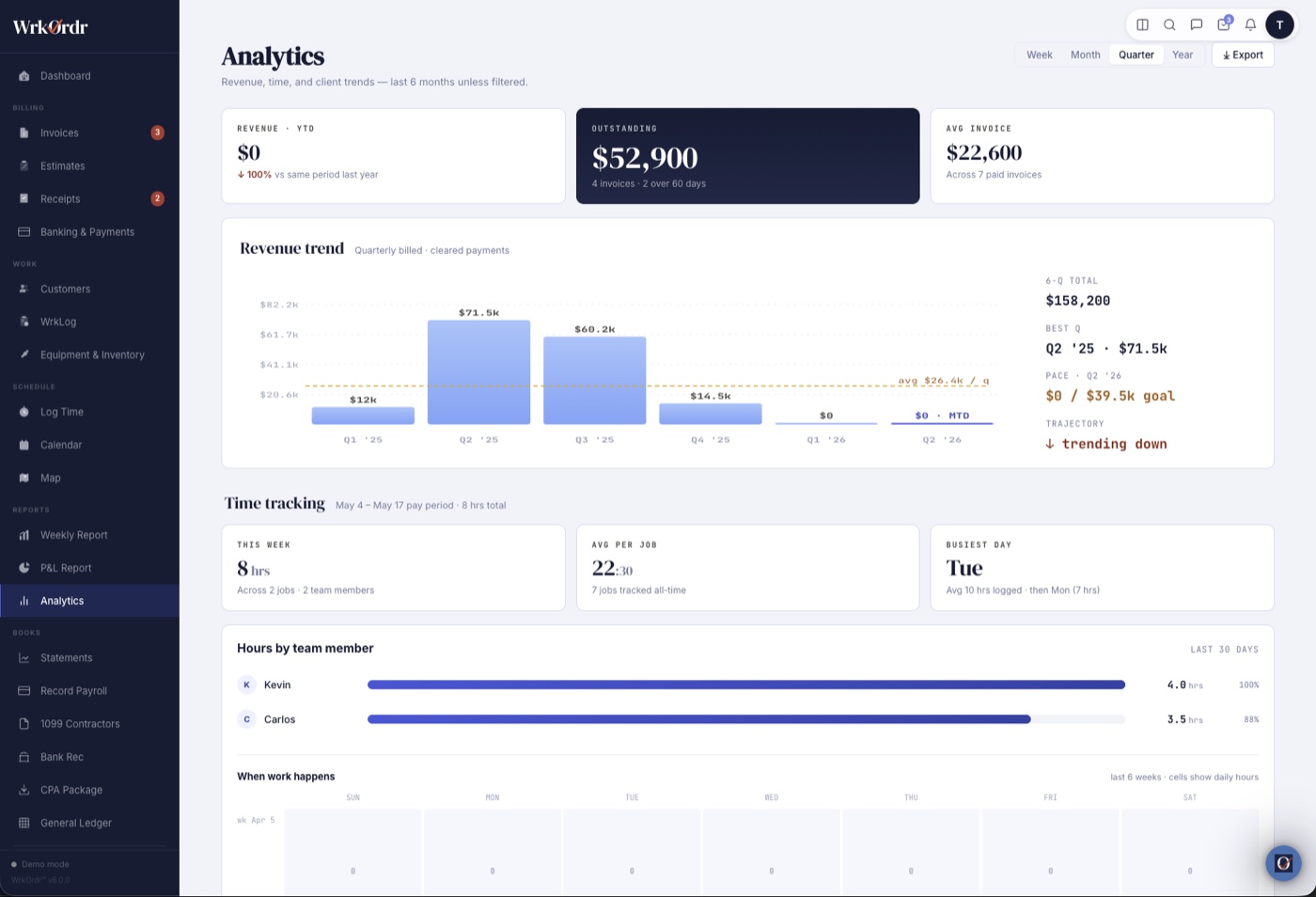This screenshot has height=897, width=1316.
Task: Click the search magnifier icon
Action: pyautogui.click(x=1169, y=25)
